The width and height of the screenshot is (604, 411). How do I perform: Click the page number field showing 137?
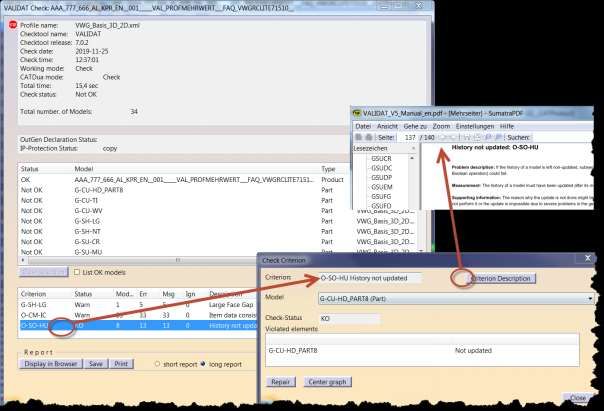(x=409, y=138)
